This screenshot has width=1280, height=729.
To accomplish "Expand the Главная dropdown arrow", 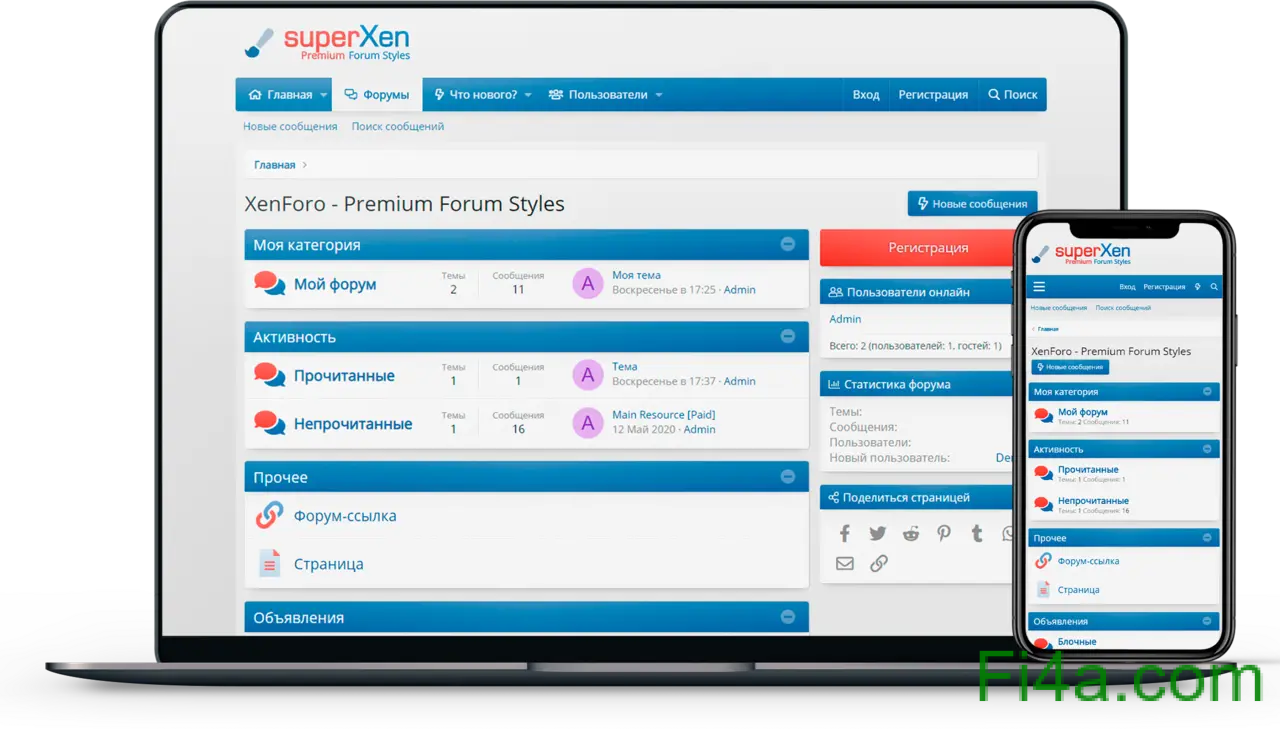I will pos(323,95).
